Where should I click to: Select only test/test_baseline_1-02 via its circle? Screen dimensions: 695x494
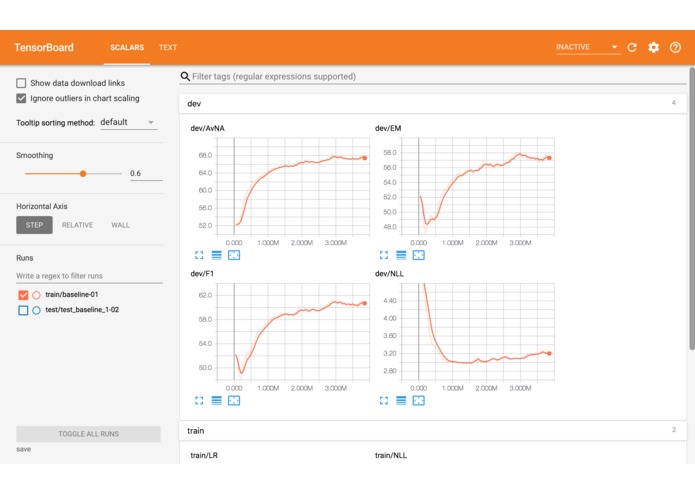coord(36,310)
